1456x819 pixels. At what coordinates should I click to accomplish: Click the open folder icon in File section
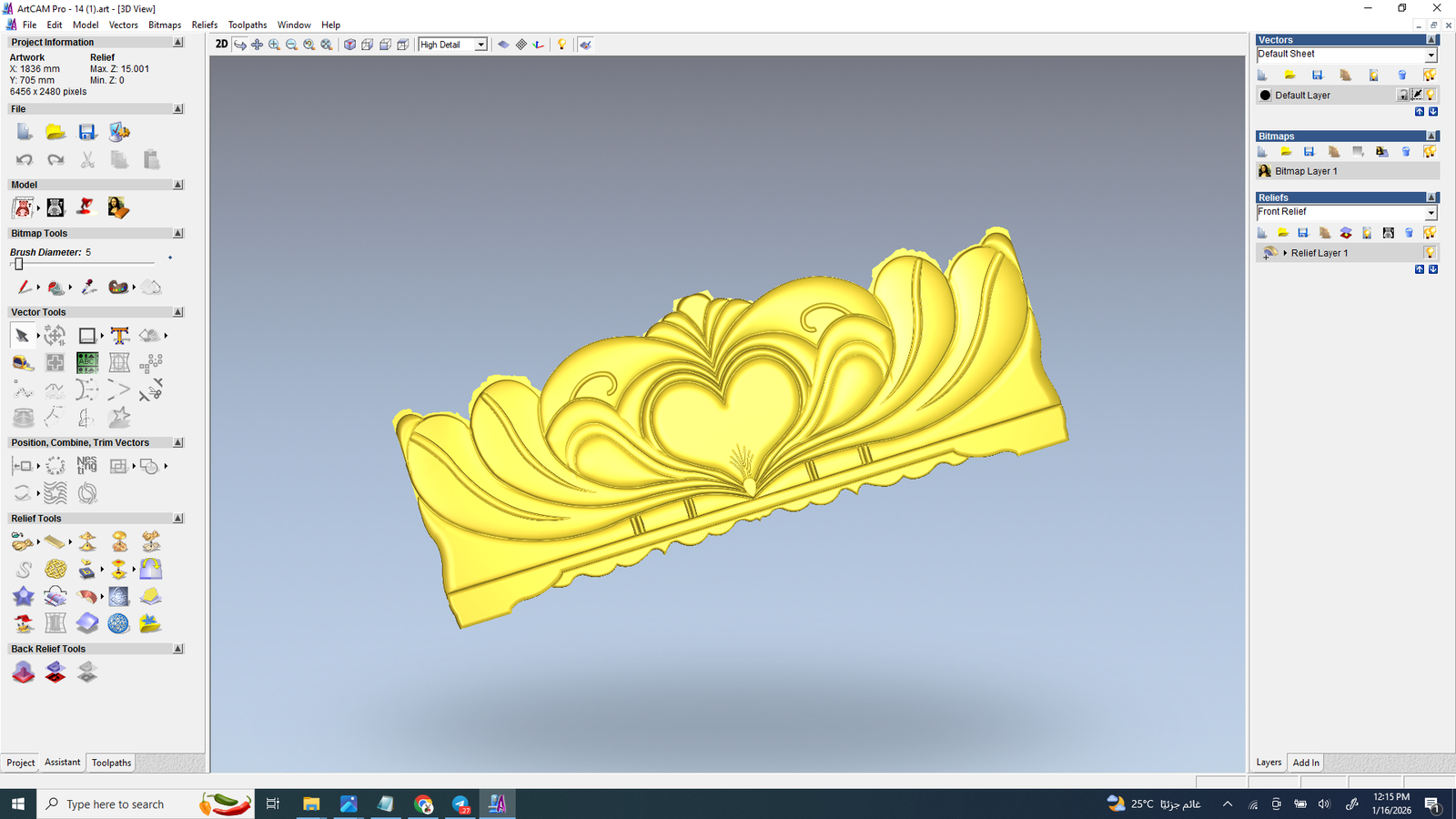(x=56, y=133)
